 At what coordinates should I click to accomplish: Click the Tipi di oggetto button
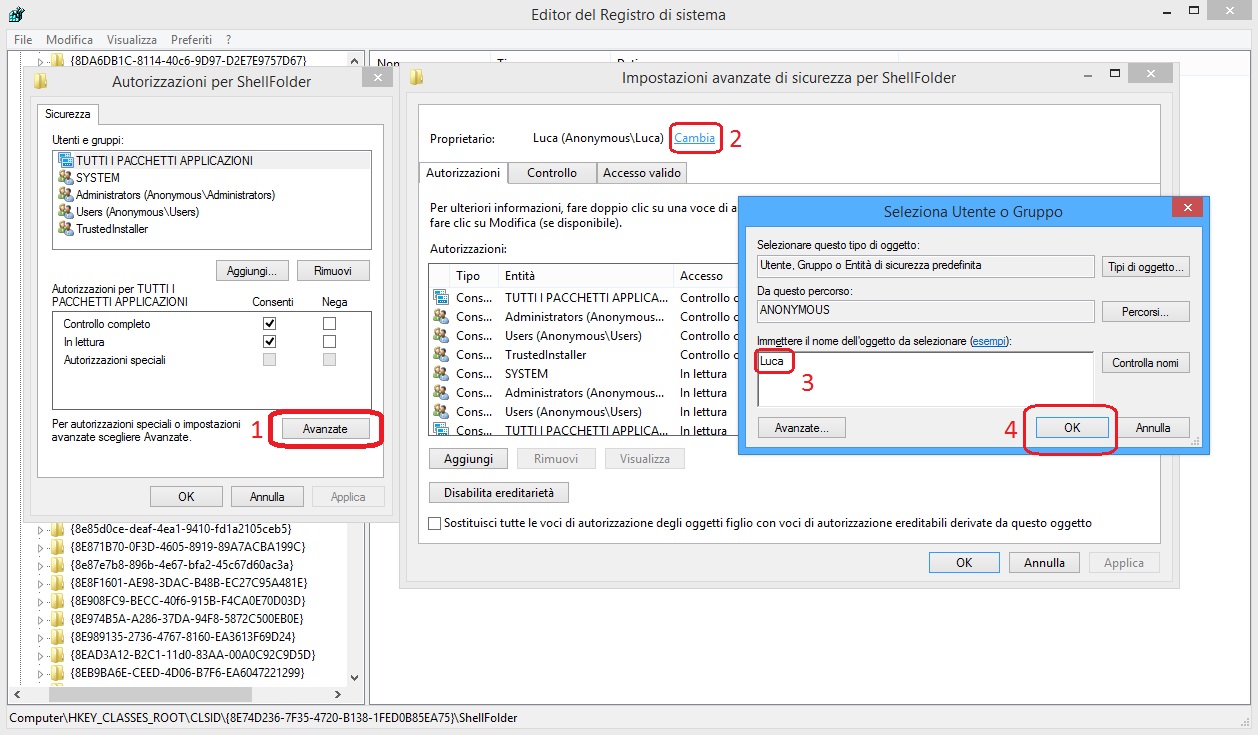click(1146, 267)
